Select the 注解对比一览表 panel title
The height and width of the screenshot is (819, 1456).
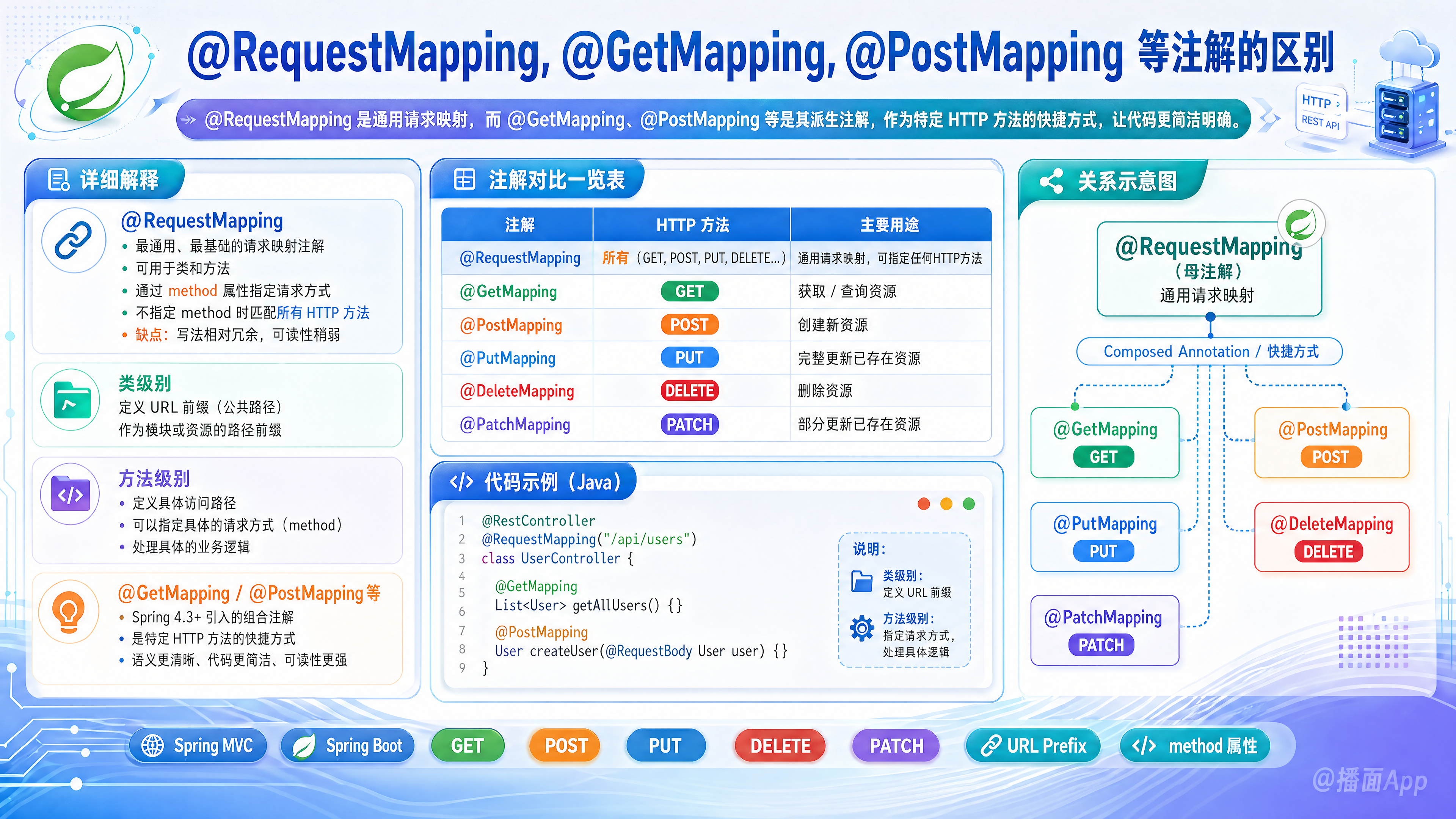(x=557, y=180)
